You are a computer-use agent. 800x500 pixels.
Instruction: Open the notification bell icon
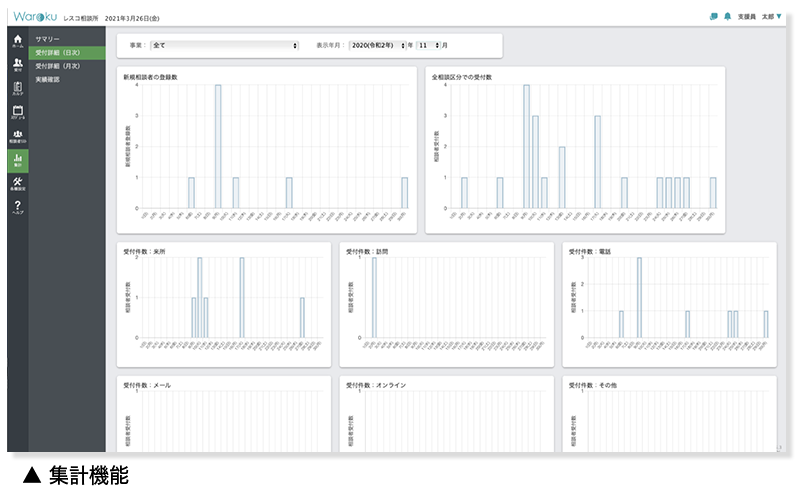click(728, 16)
